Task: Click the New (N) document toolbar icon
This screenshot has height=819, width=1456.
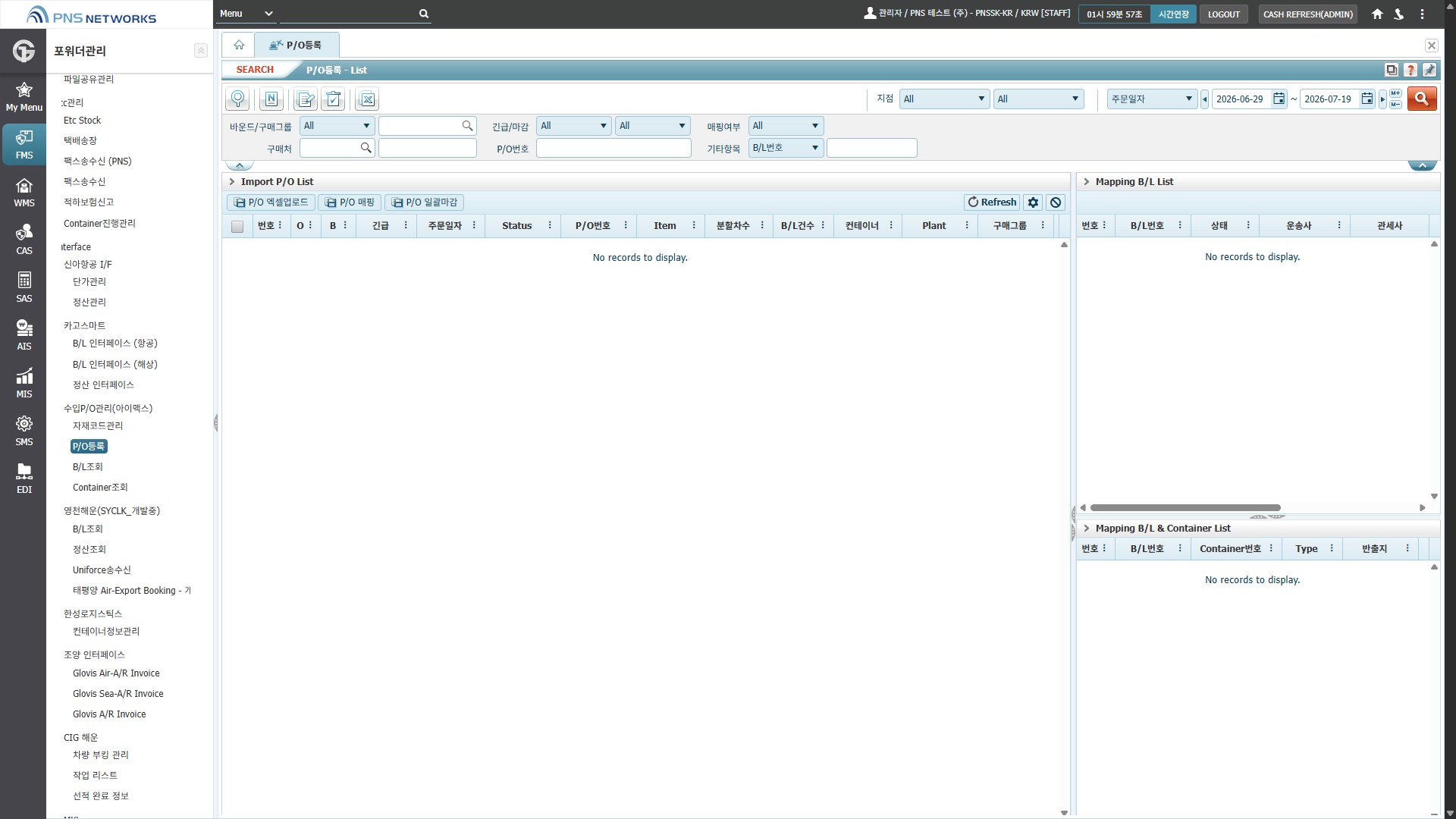Action: [271, 99]
